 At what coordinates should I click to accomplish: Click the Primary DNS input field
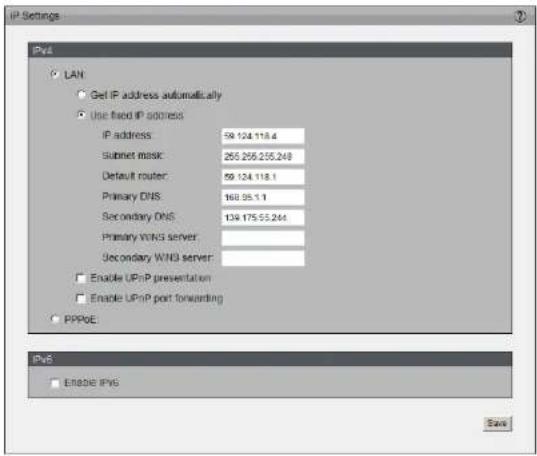263,197
